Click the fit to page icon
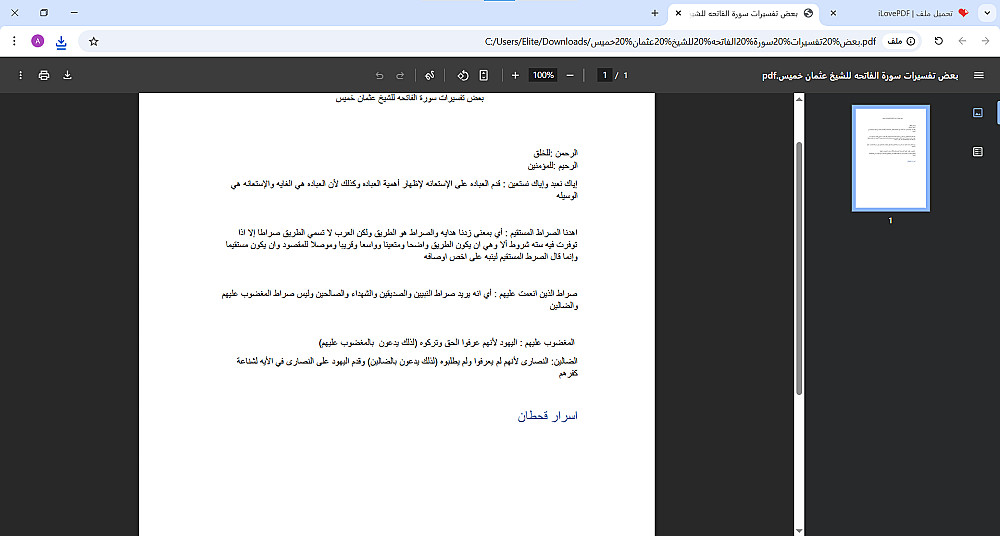Screen dimensions: 1000x536 click(x=483, y=75)
